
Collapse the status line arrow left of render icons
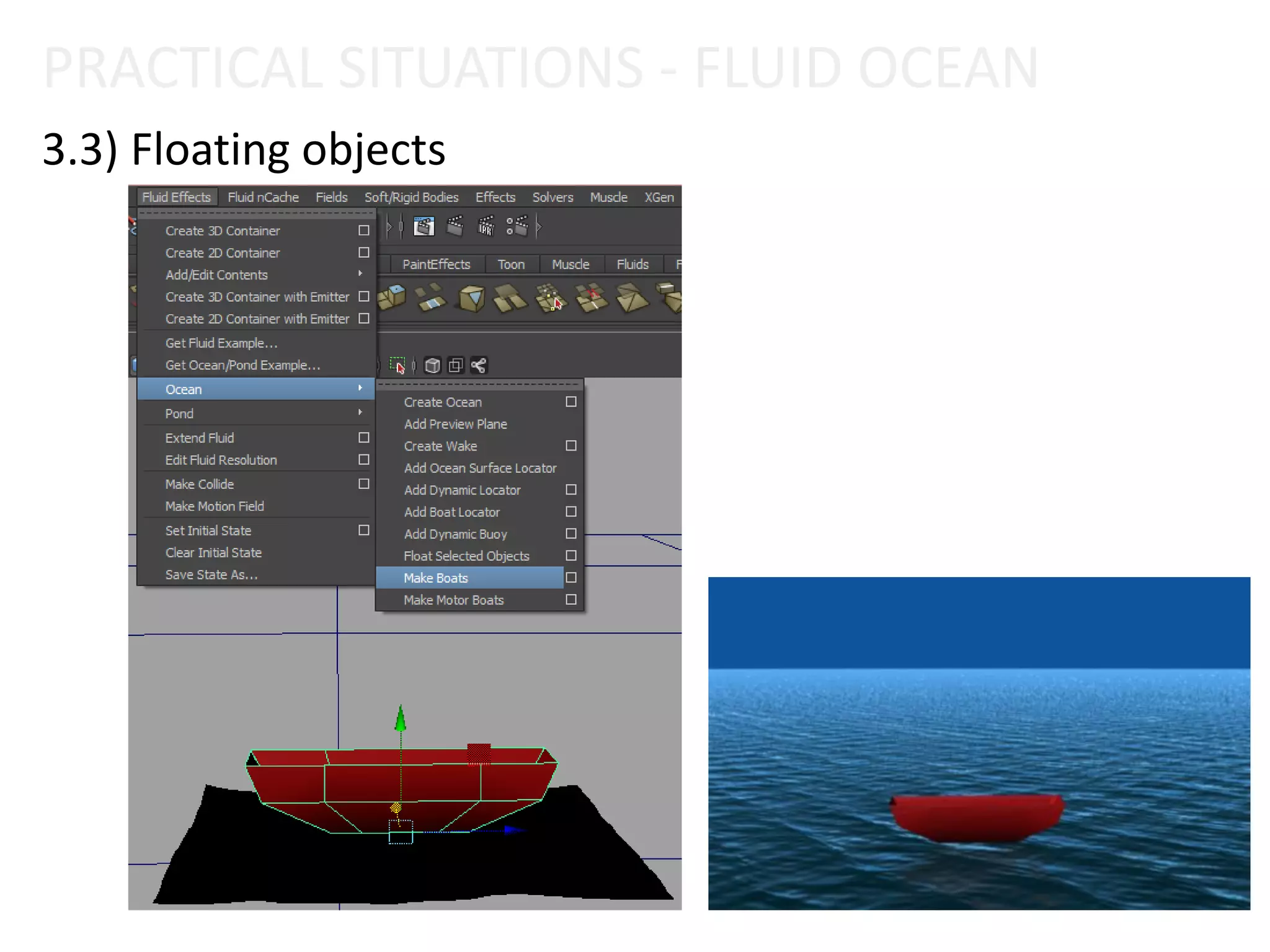[389, 227]
